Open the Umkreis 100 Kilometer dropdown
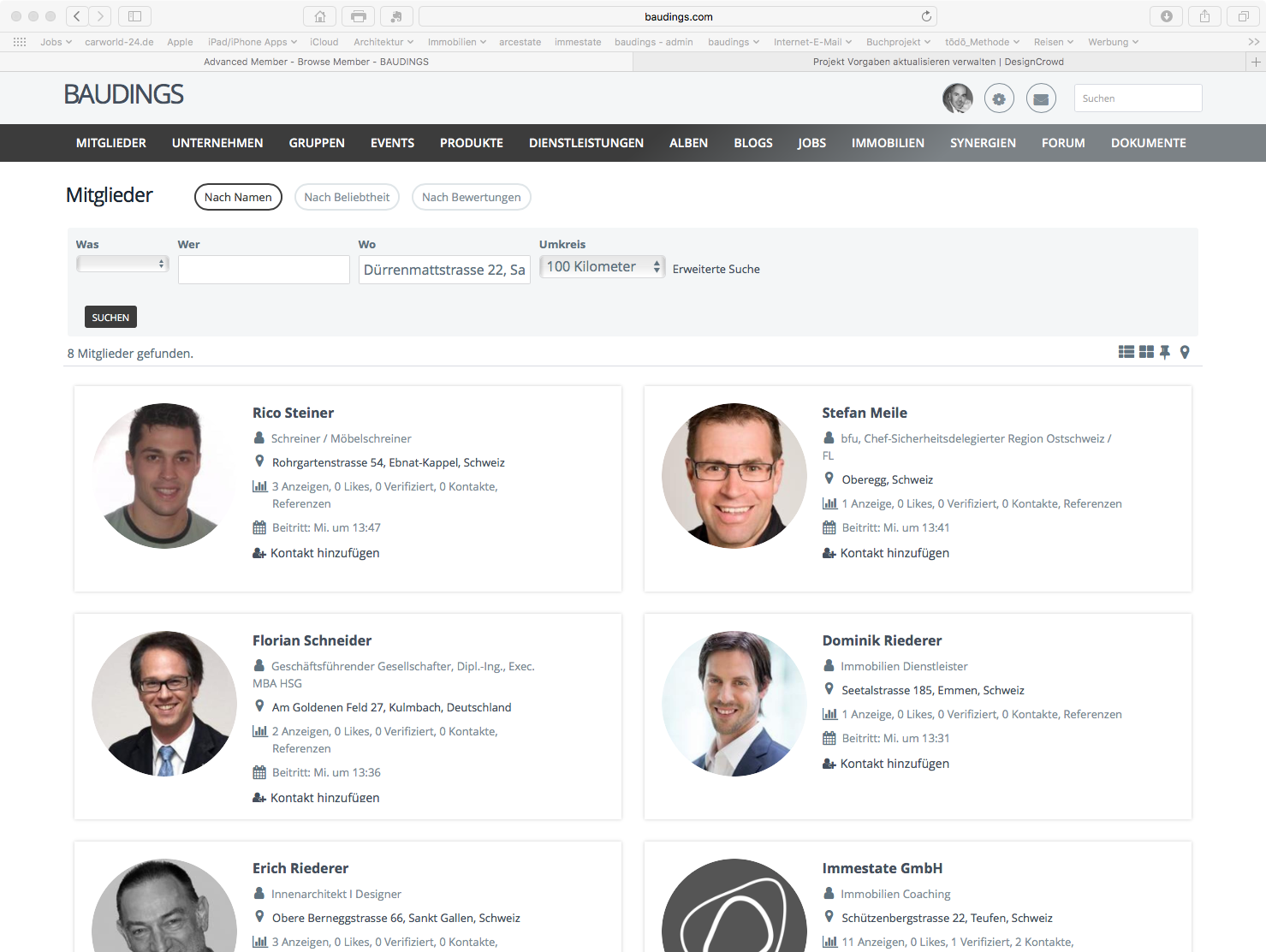The image size is (1266, 952). click(x=602, y=267)
